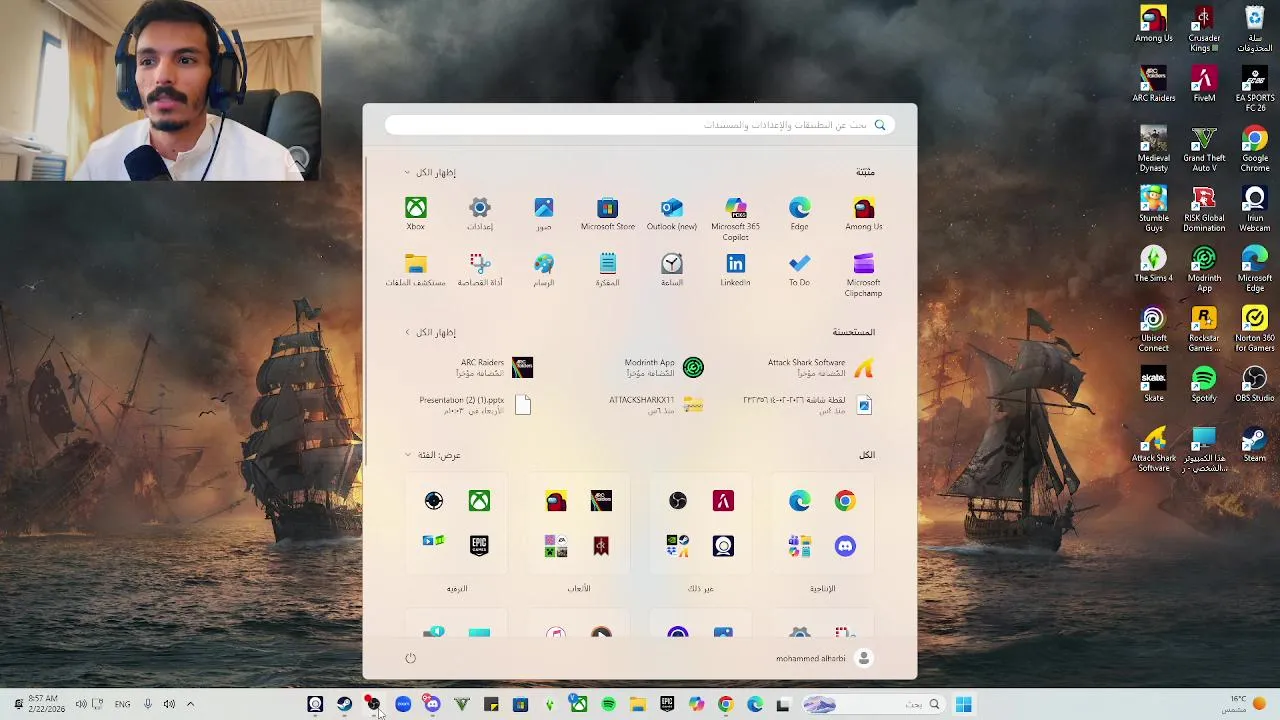Open the pinned Paint app

(544, 269)
